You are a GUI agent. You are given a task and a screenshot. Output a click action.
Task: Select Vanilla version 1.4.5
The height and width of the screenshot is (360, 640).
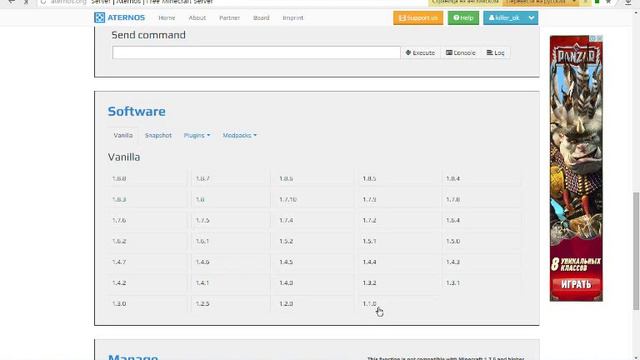click(314, 262)
